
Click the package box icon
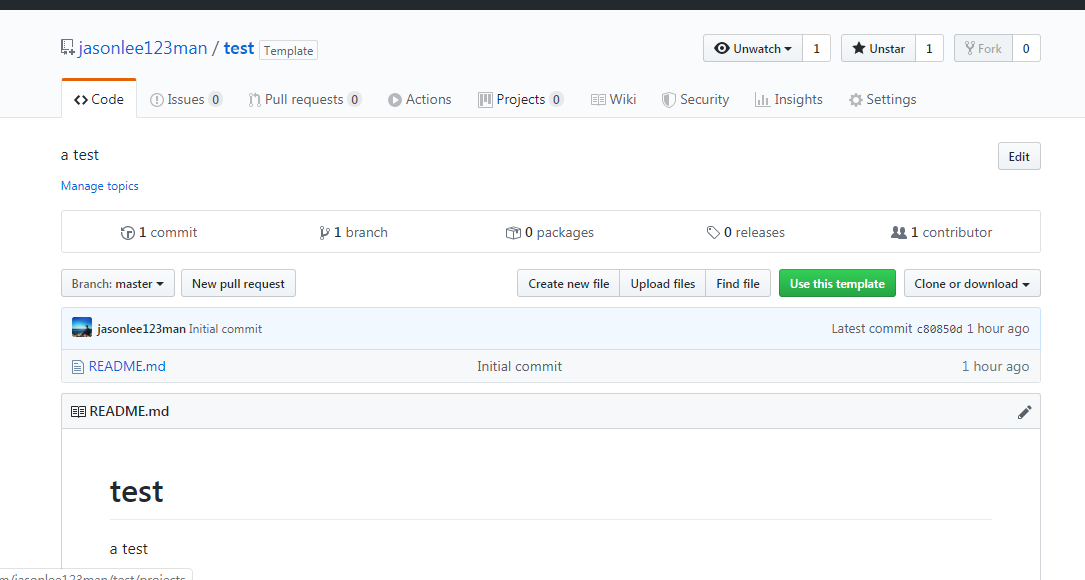click(x=513, y=233)
